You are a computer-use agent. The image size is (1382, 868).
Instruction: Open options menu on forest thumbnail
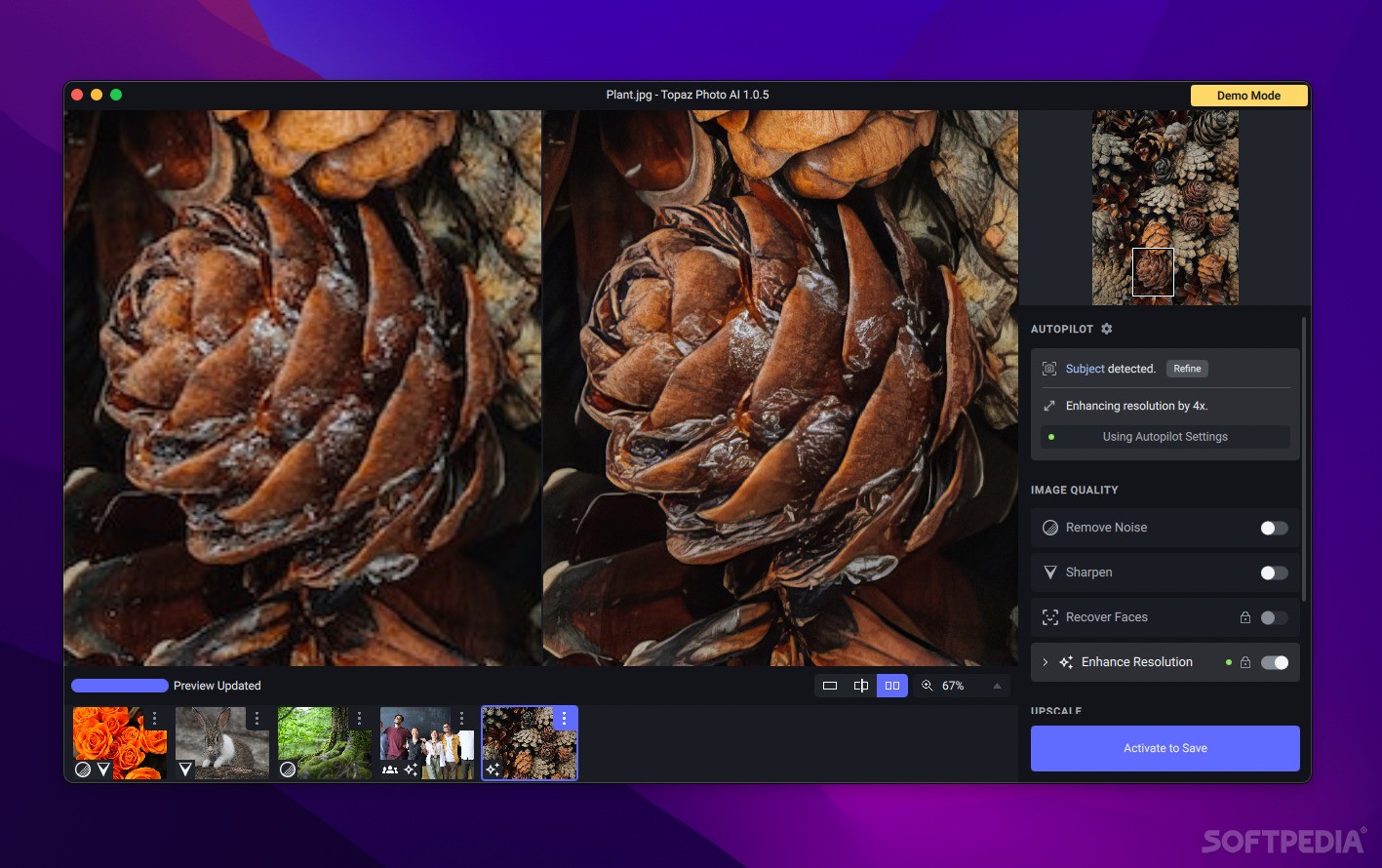pos(359,719)
